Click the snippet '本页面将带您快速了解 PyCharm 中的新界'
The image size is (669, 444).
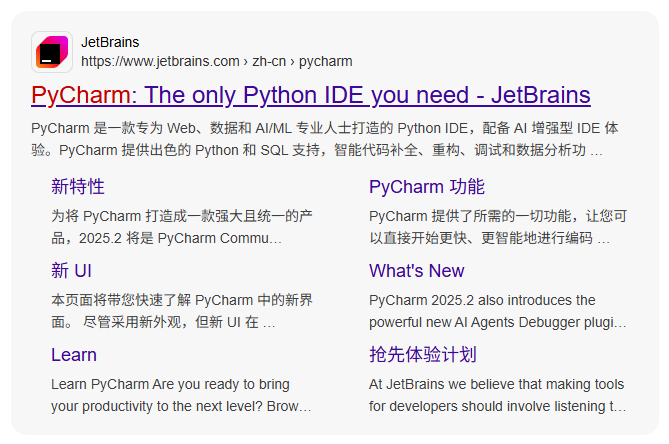(182, 311)
